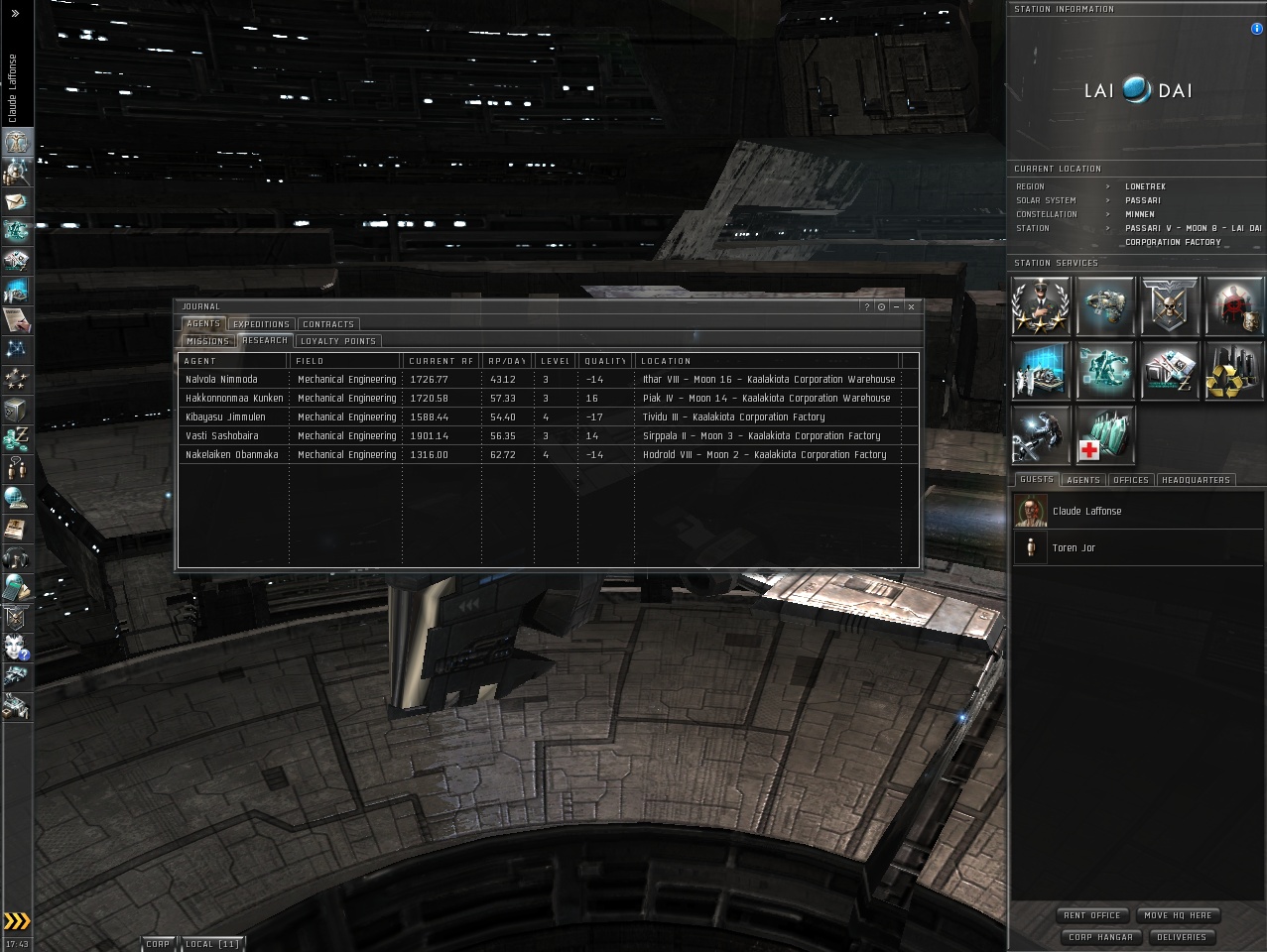The image size is (1267, 952).
Task: Sort by the RP/Day column header
Action: pyautogui.click(x=506, y=361)
